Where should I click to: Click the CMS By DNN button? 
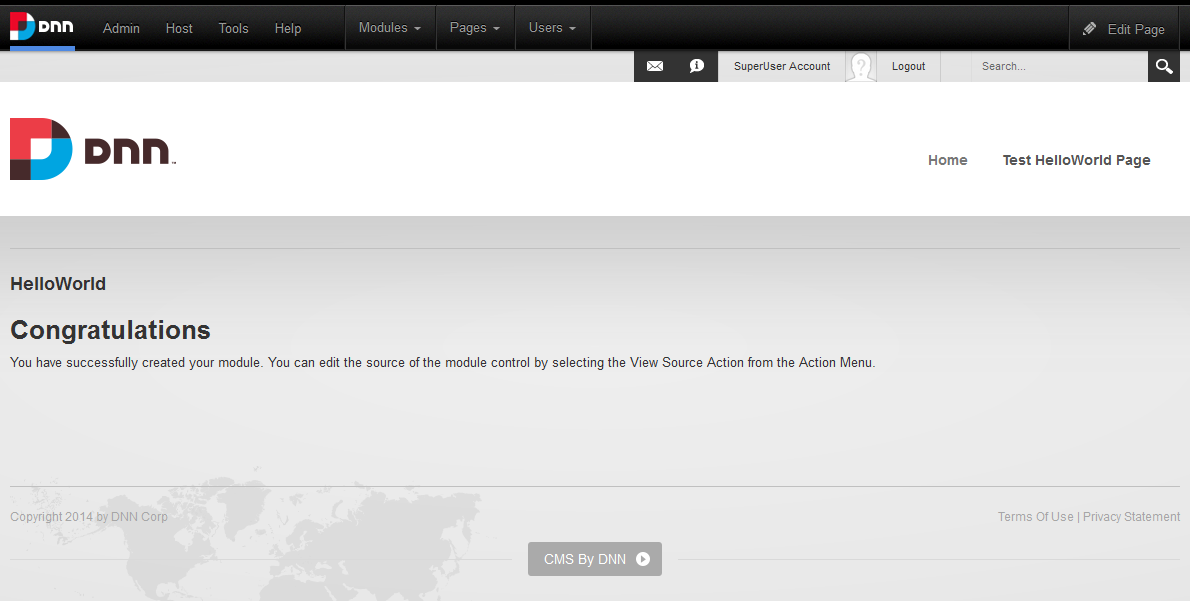(595, 559)
